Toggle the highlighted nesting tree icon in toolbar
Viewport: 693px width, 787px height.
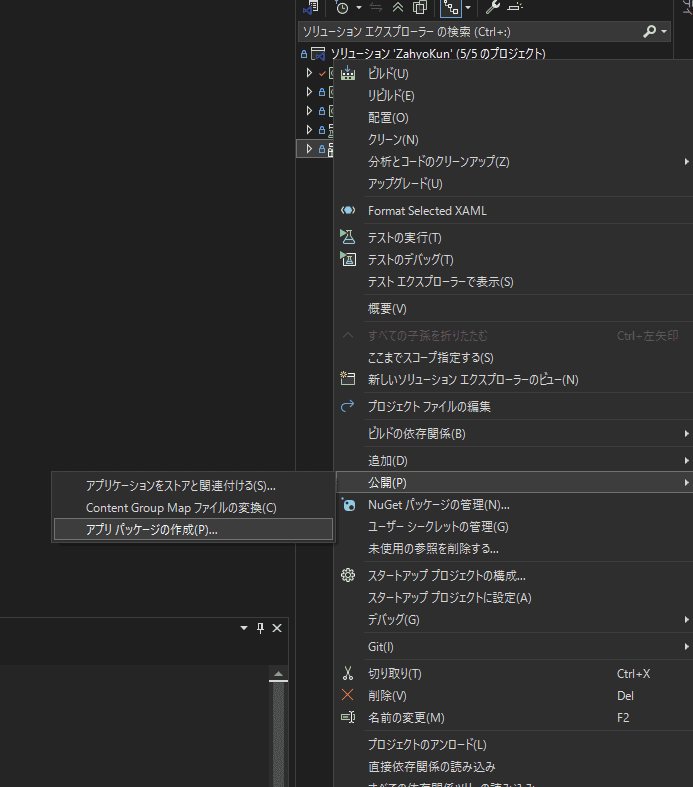[x=451, y=8]
